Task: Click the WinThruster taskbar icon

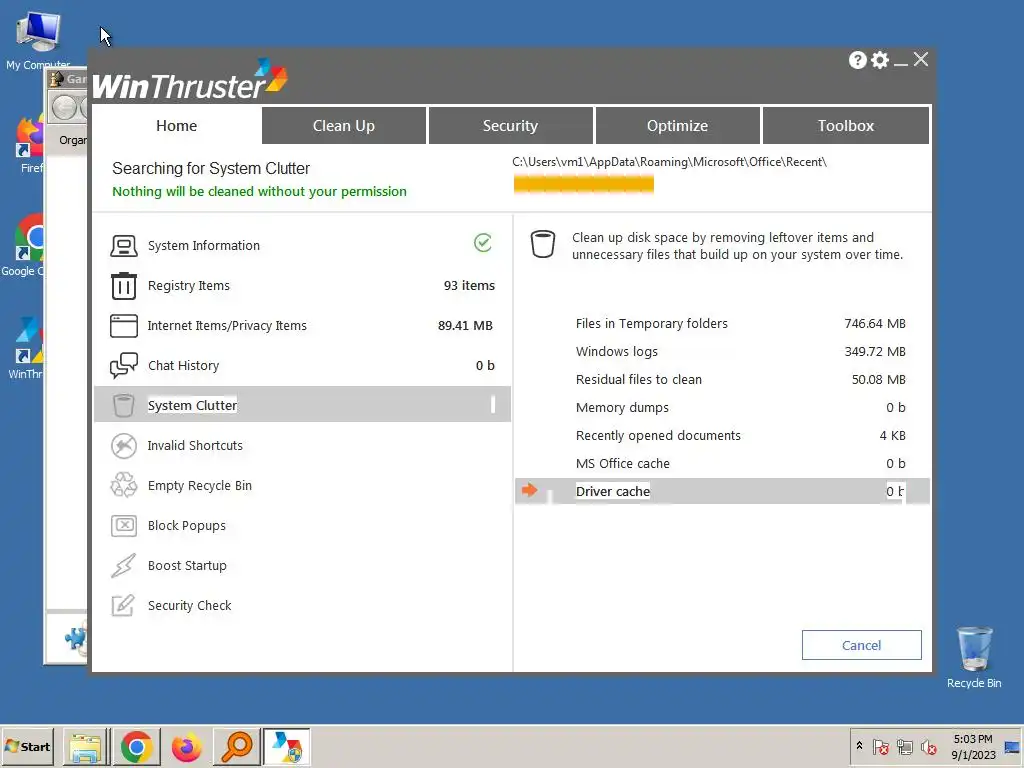Action: [287, 746]
